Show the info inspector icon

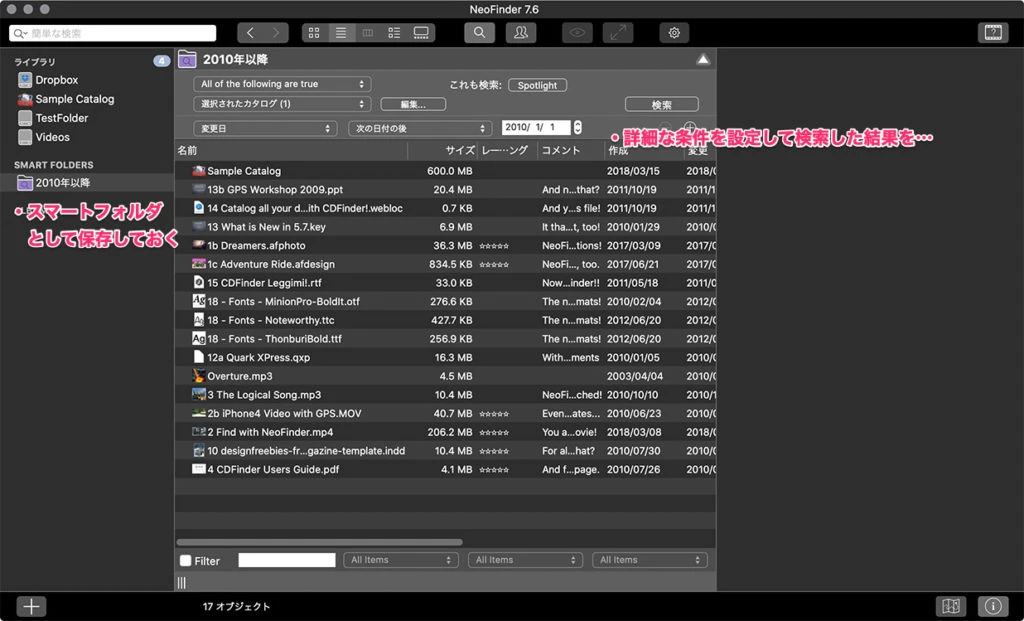[x=993, y=606]
